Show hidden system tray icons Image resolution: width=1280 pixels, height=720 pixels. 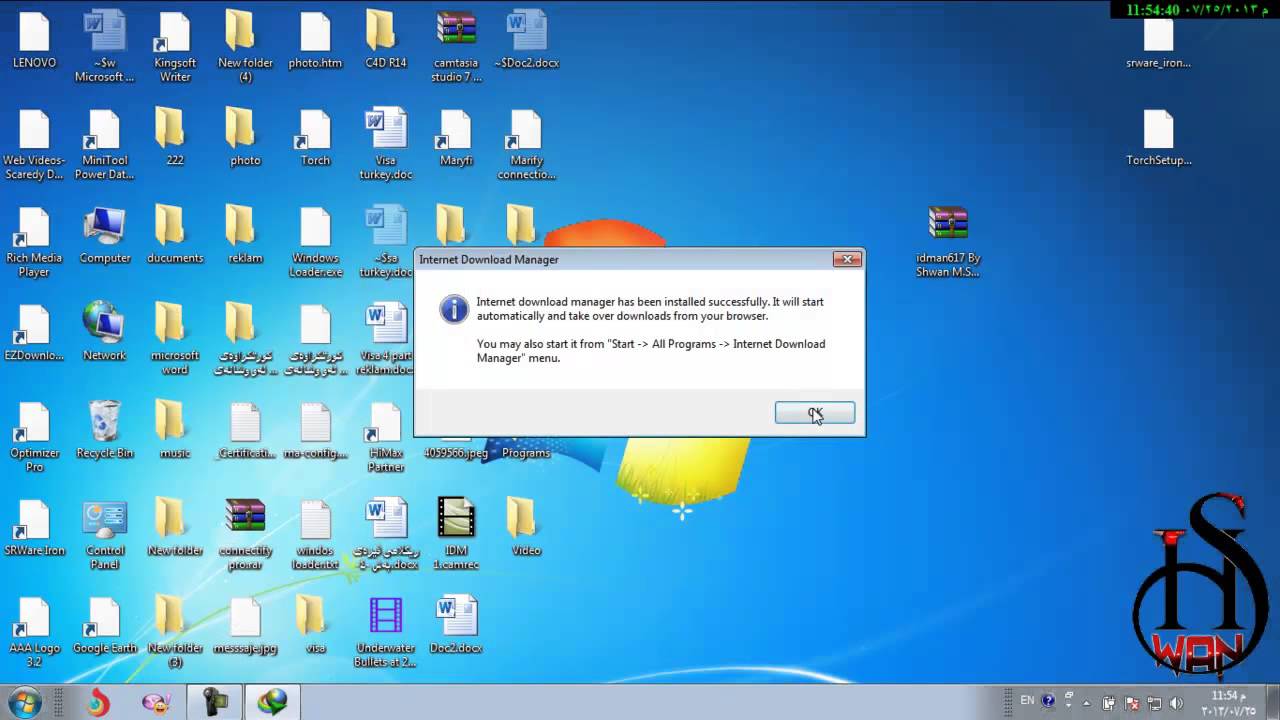(x=1088, y=702)
